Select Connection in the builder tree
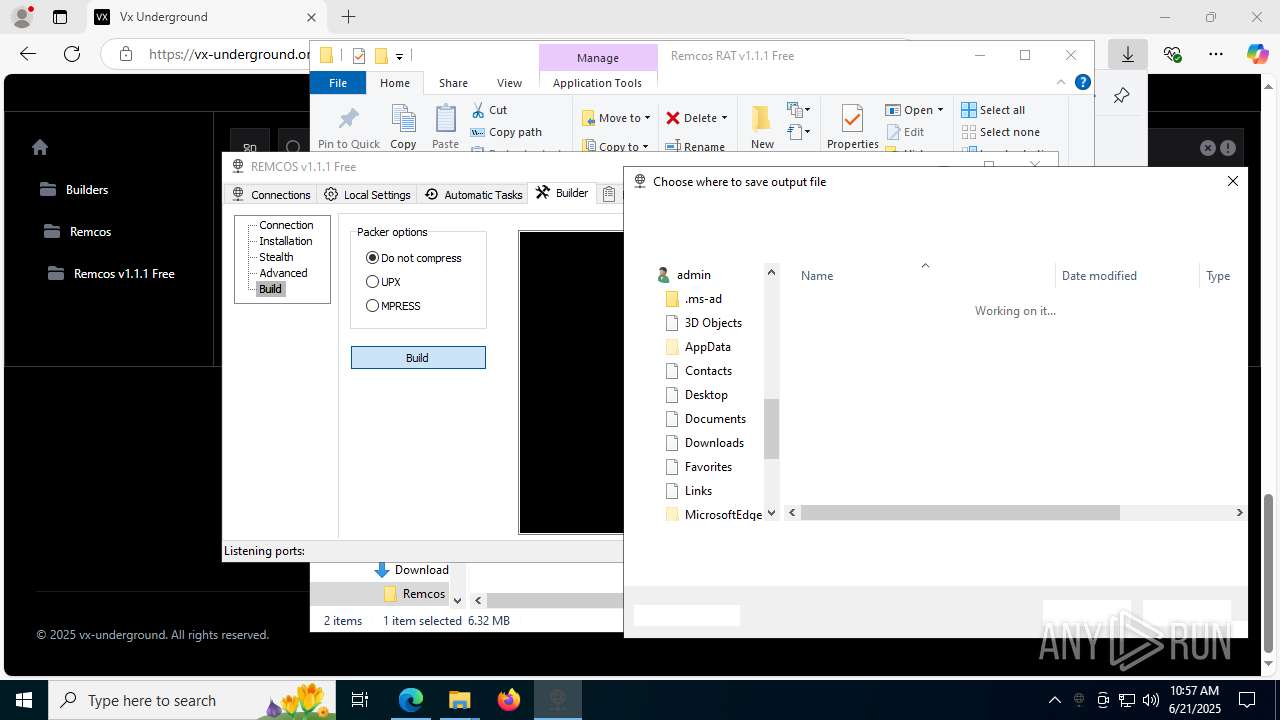Image resolution: width=1280 pixels, height=720 pixels. point(286,225)
